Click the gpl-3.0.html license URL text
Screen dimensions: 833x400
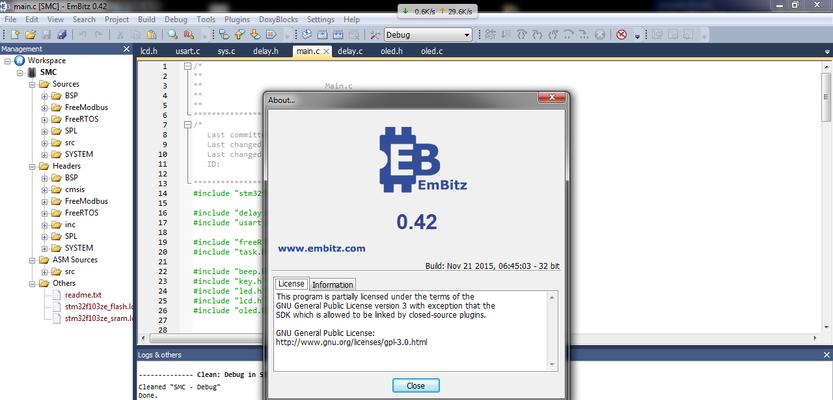[351, 342]
